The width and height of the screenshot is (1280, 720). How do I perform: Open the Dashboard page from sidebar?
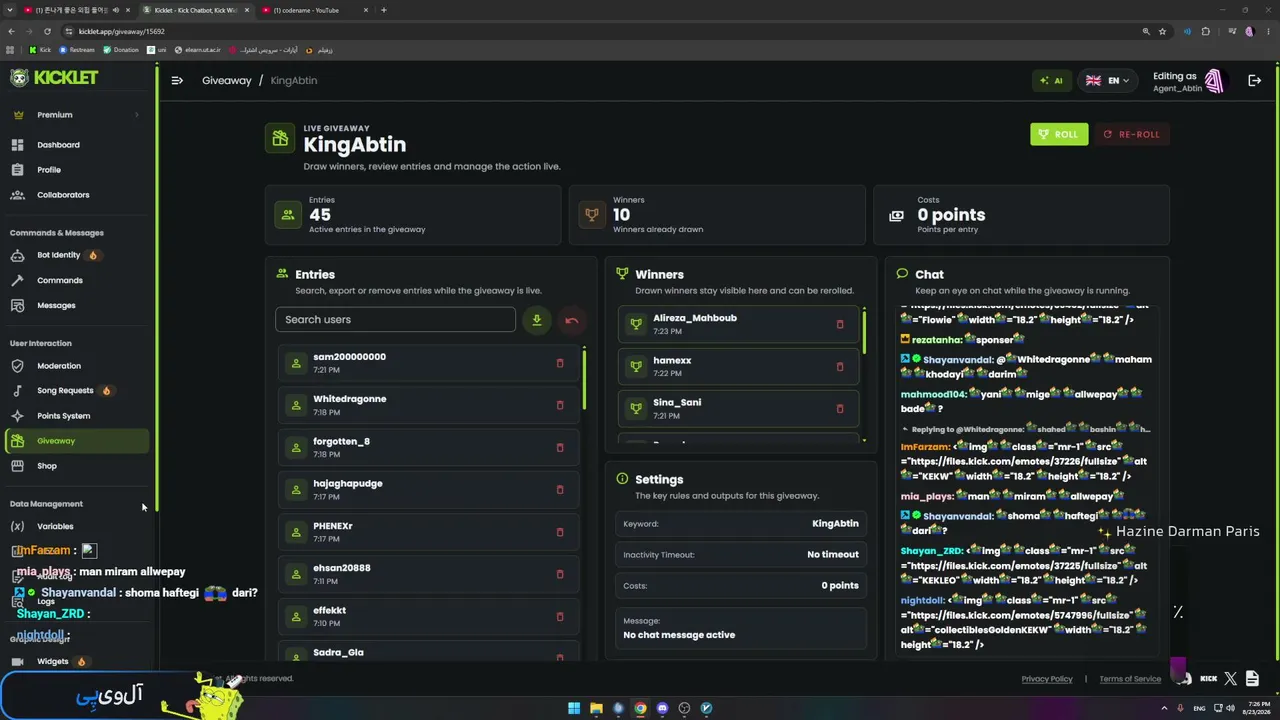58,145
